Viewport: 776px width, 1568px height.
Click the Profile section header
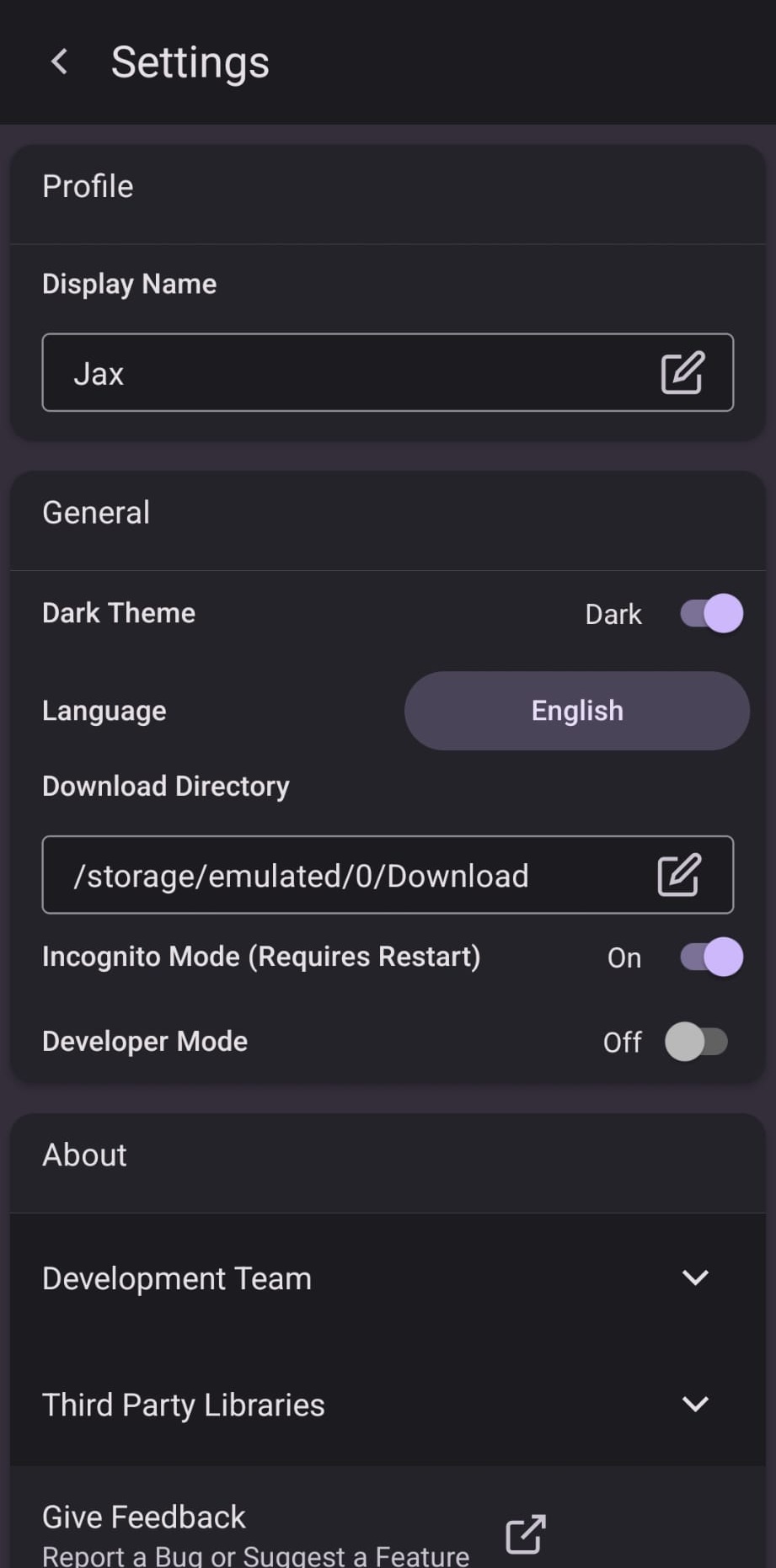click(88, 186)
